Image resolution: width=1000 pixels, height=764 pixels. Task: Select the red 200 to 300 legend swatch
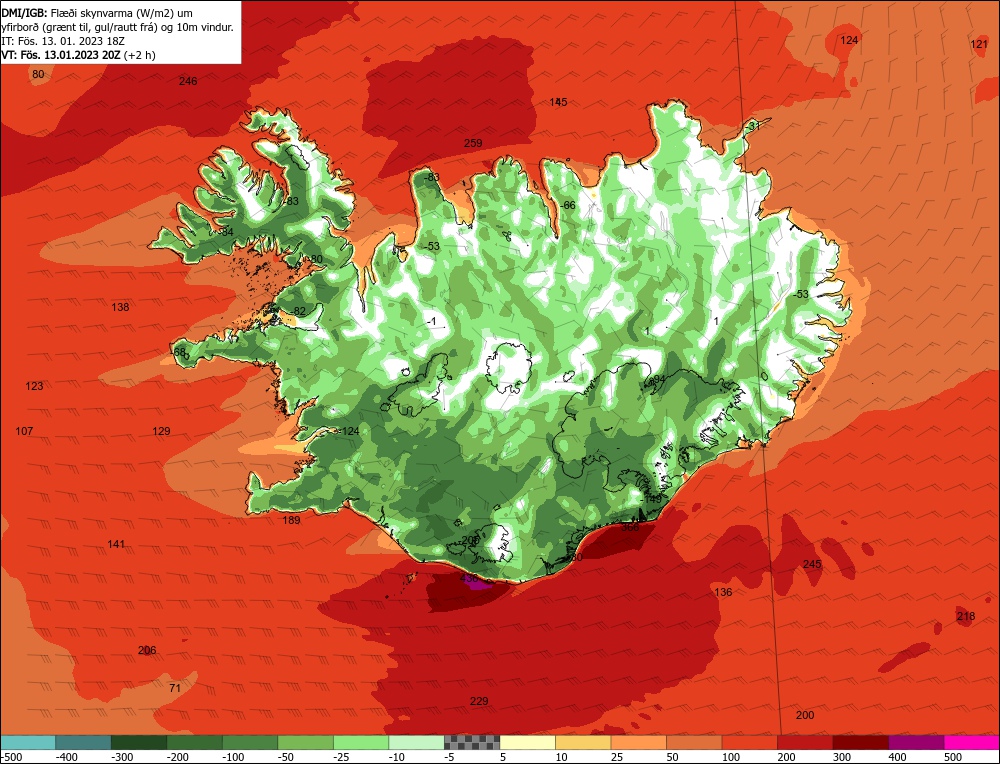click(x=805, y=742)
